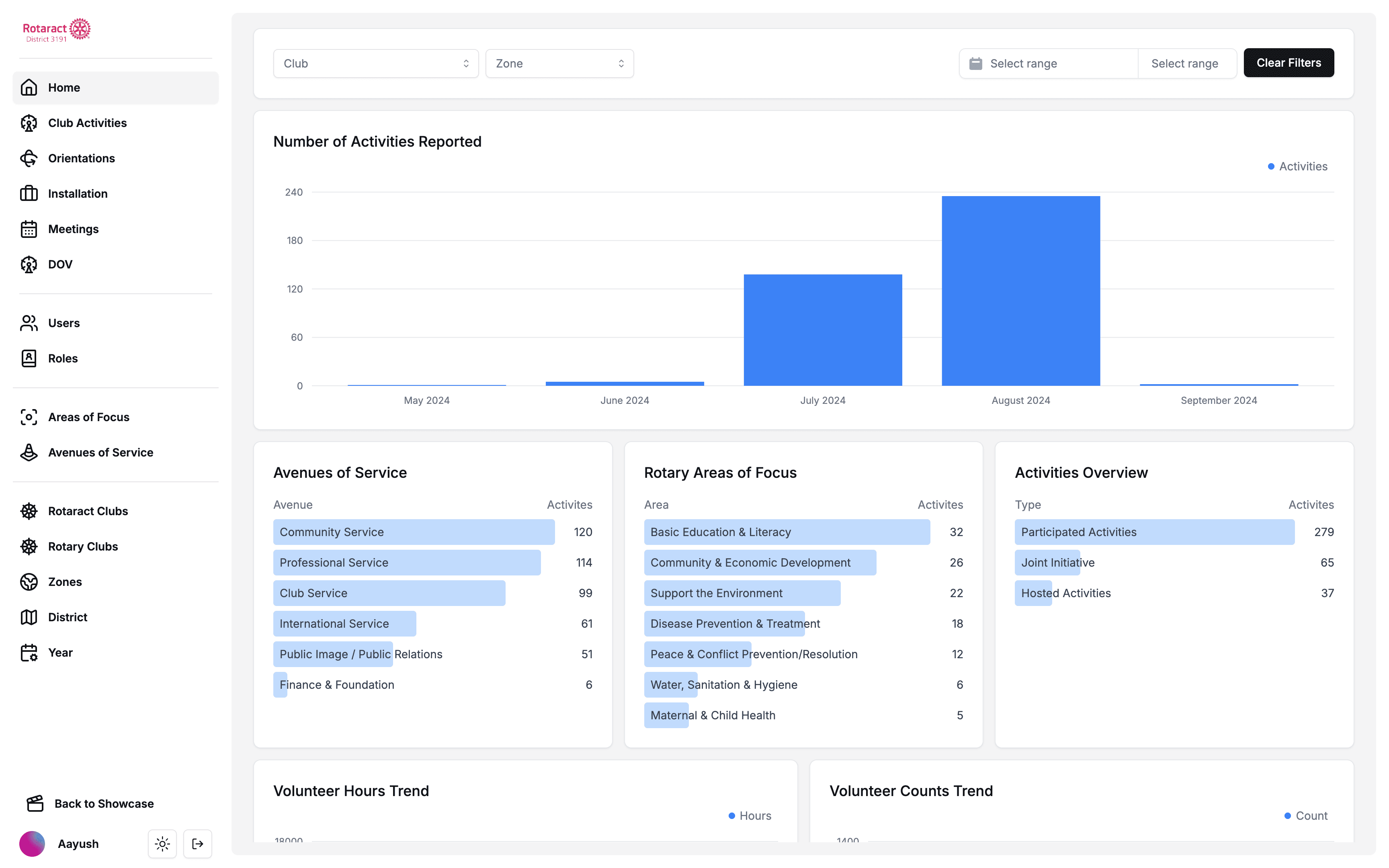Go to the Home menu item
This screenshot has width=1389, height=868.
(x=64, y=88)
